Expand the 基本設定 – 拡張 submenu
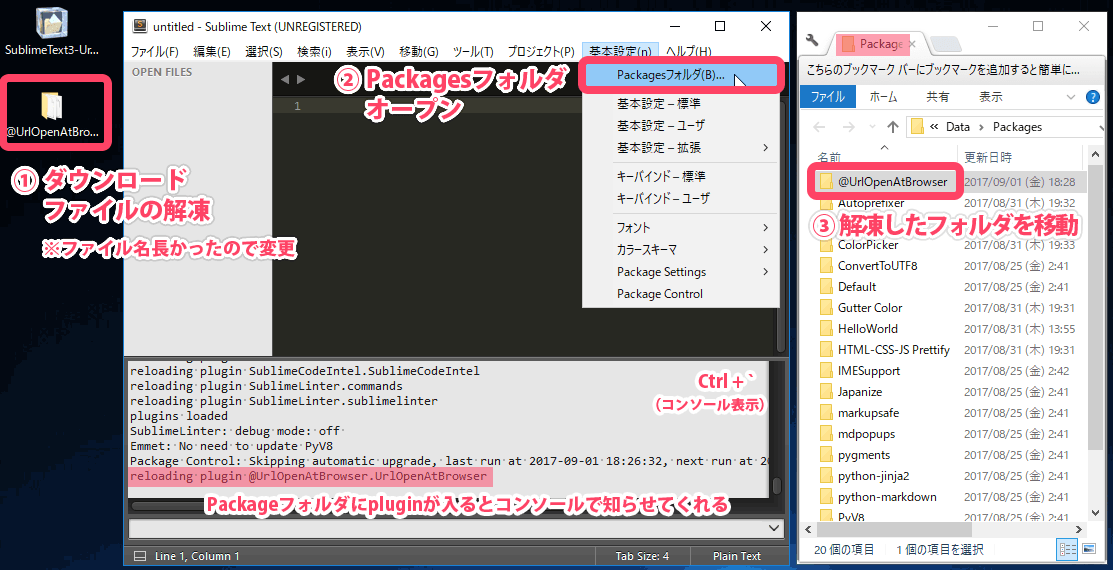 click(681, 148)
